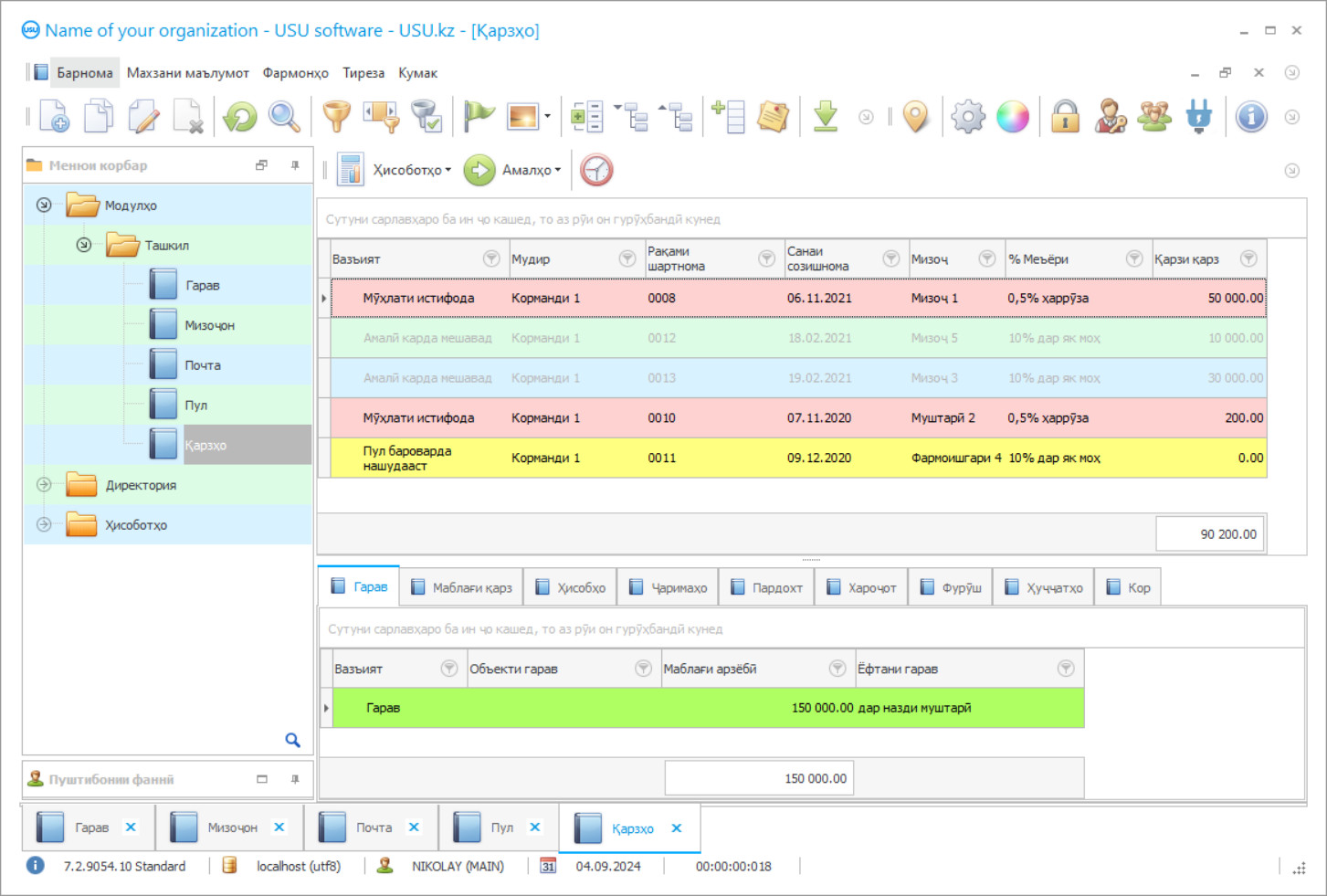Click the refresh green arrow icon
The height and width of the screenshot is (896, 1327).
pyautogui.click(x=240, y=117)
